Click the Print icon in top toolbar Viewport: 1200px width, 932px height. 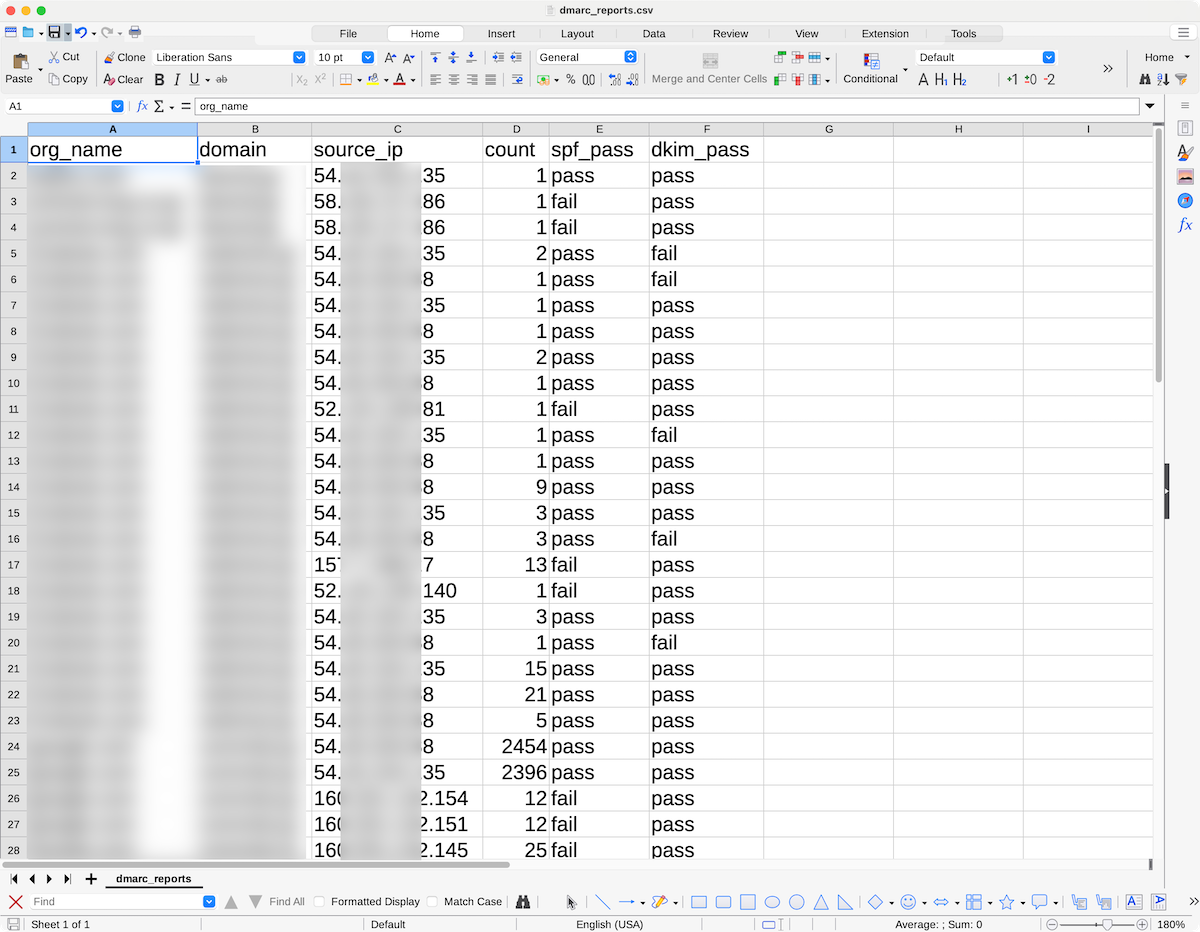click(x=135, y=33)
